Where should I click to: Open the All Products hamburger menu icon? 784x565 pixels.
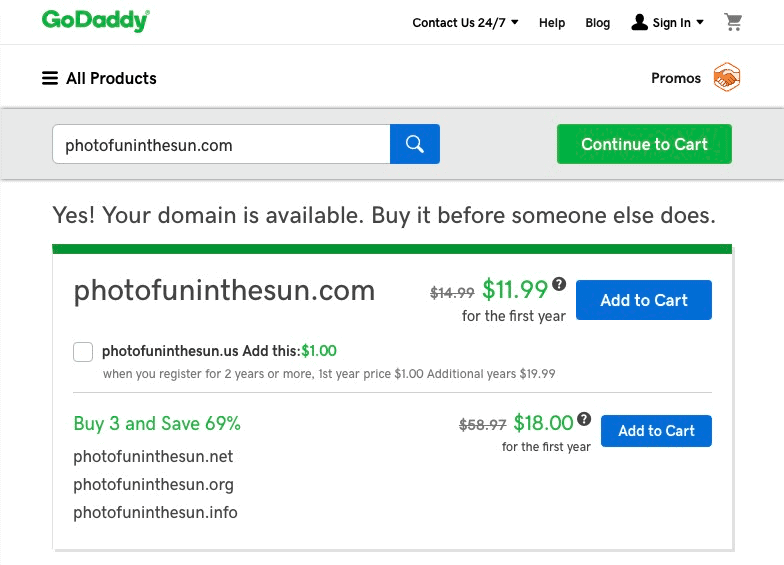50,78
